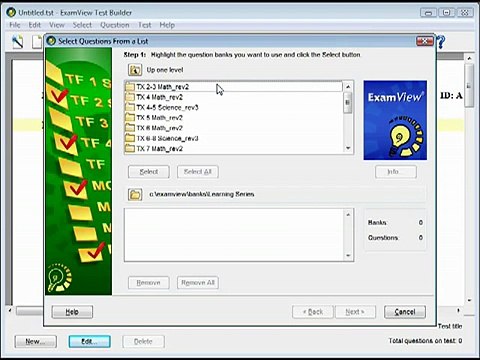Image resolution: width=480 pixels, height=360 pixels.
Task: Select the TX 2-3 Math_rev2 folder
Action: tap(234, 87)
